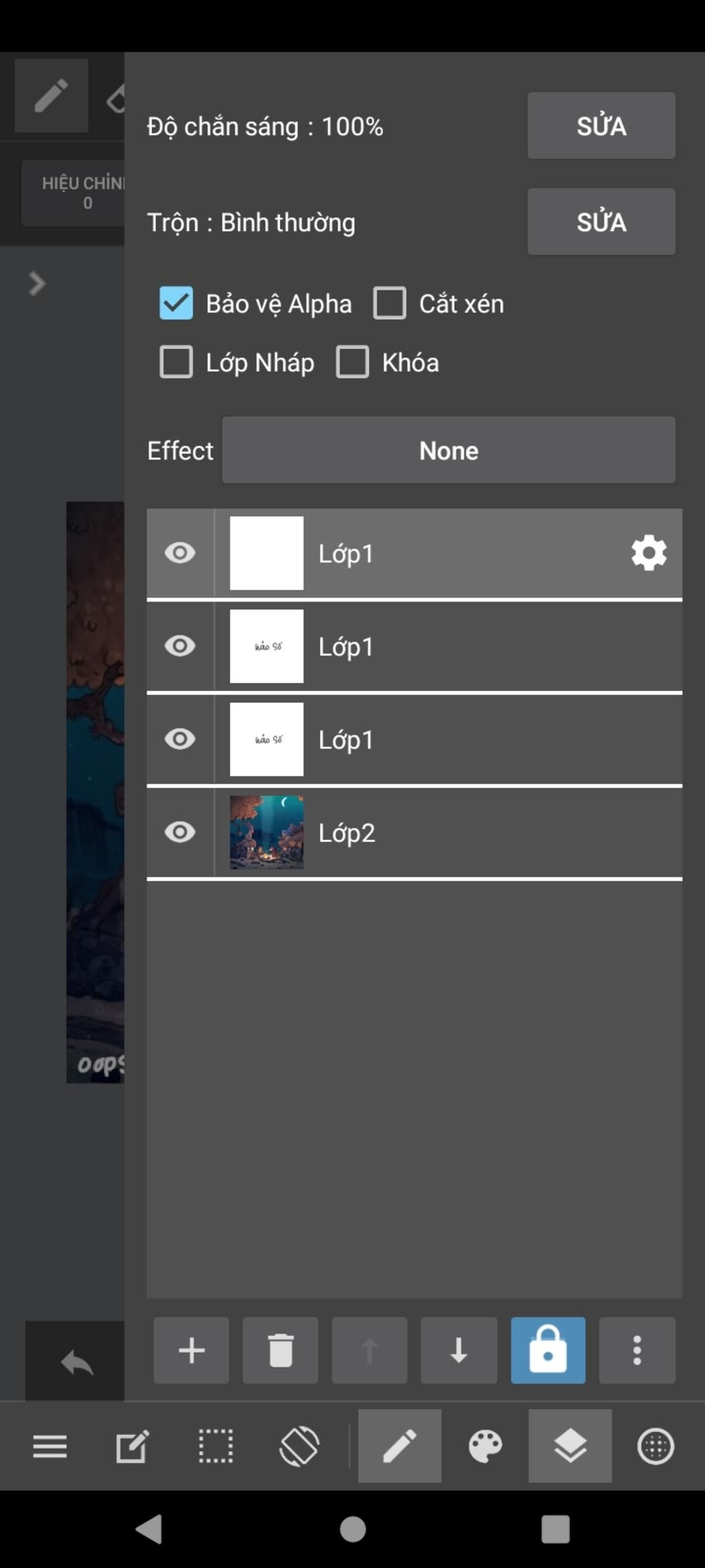Uncheck the Bảo vệ Alpha checkbox

click(176, 303)
